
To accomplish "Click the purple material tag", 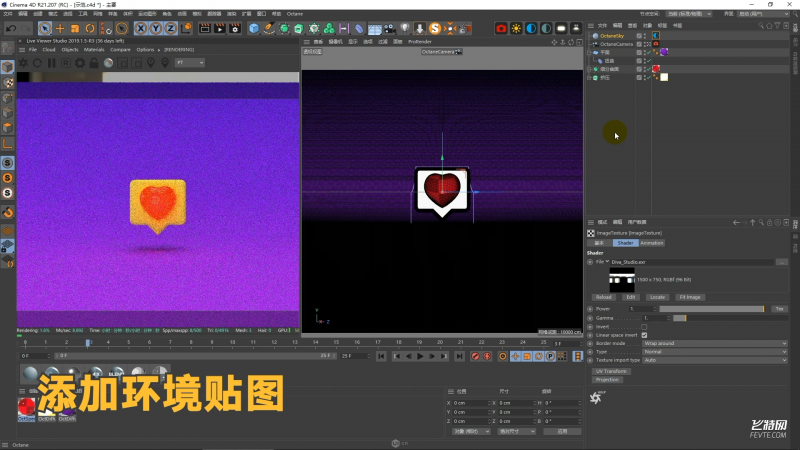I will pyautogui.click(x=664, y=52).
